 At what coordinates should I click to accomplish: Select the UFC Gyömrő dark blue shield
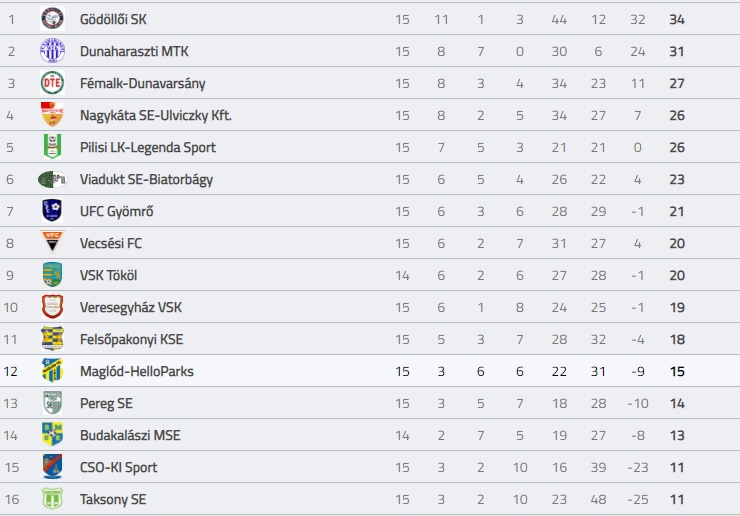(52, 211)
